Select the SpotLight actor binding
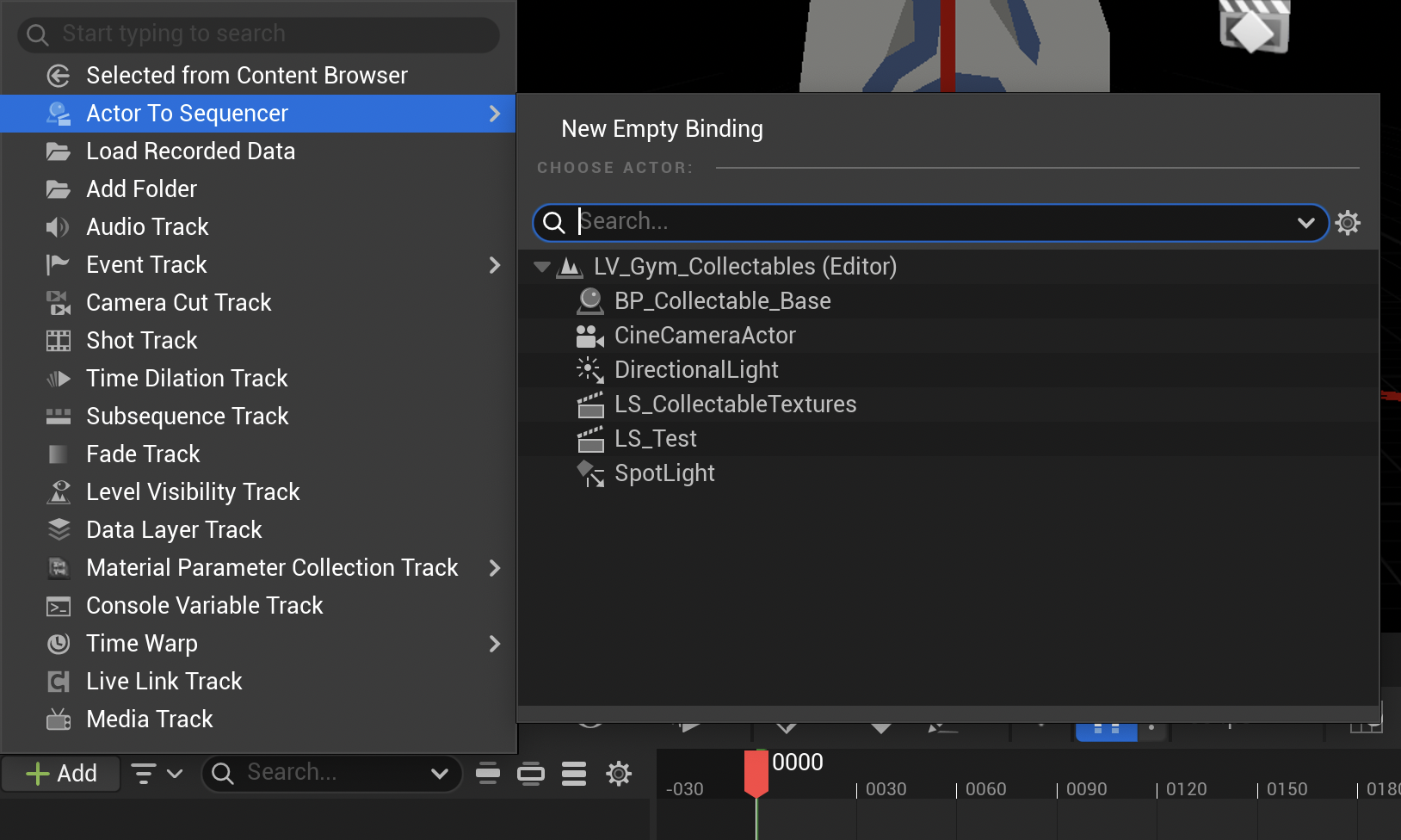The image size is (1401, 840). coord(664,472)
